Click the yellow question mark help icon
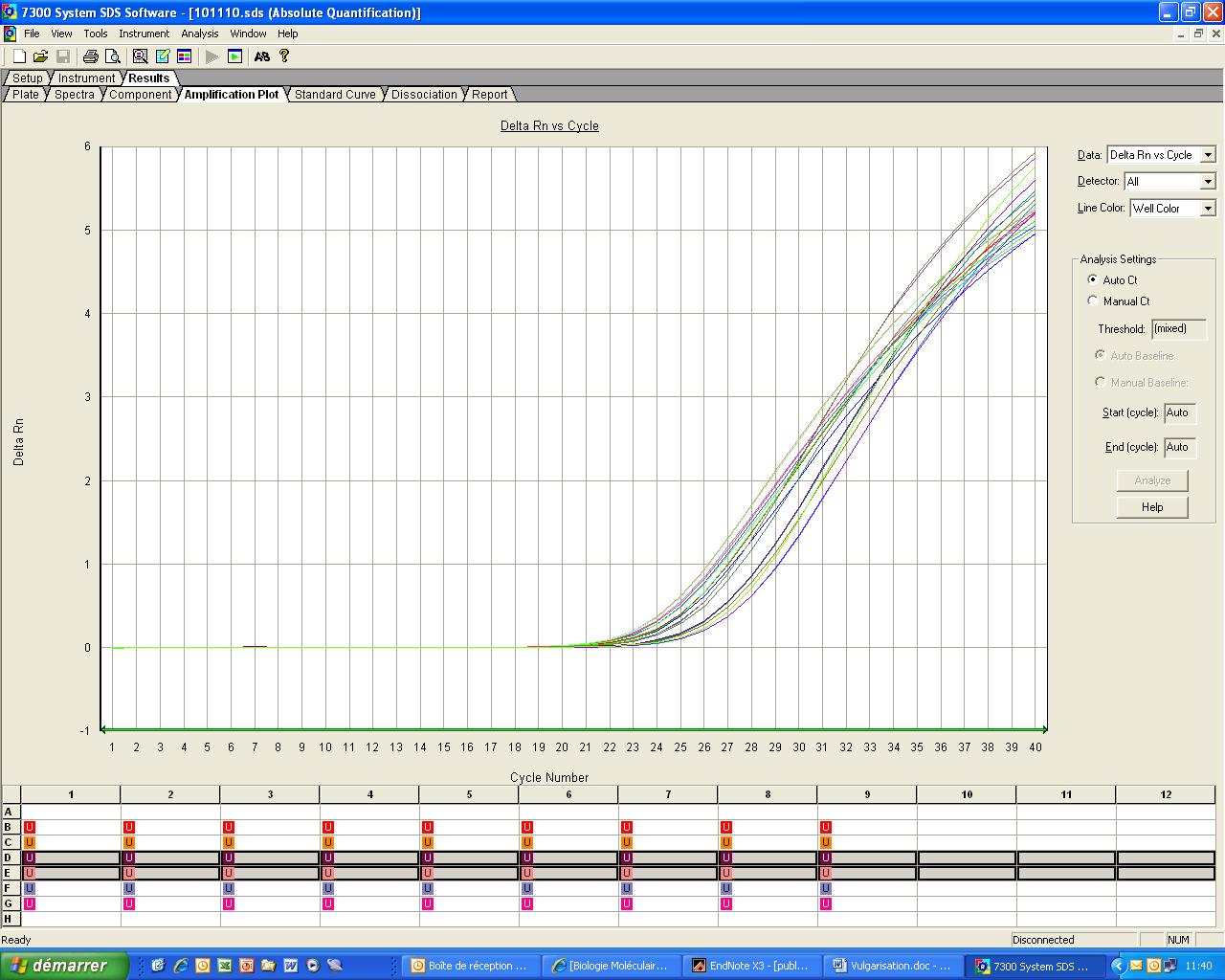 pos(284,56)
